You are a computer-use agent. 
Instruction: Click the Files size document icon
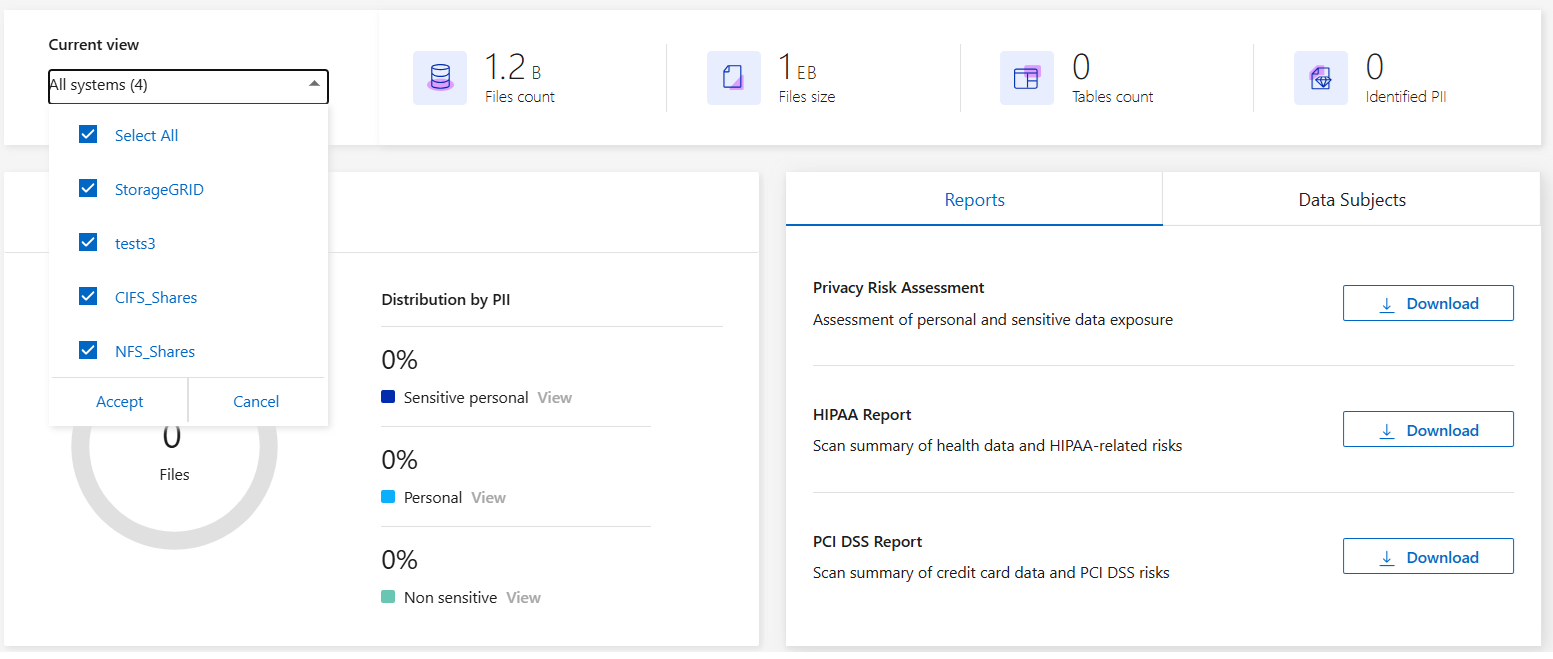point(733,78)
